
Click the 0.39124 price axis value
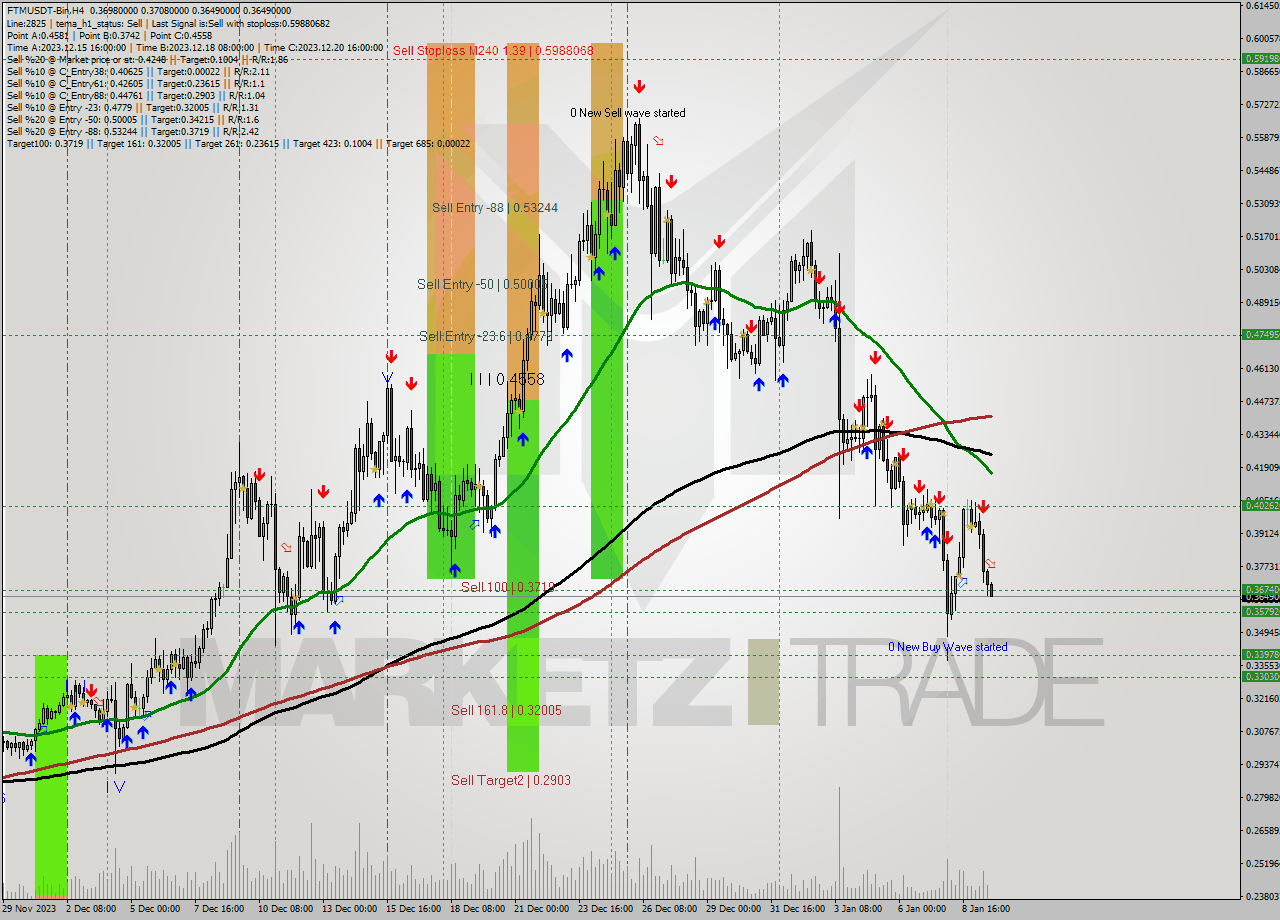1262,533
